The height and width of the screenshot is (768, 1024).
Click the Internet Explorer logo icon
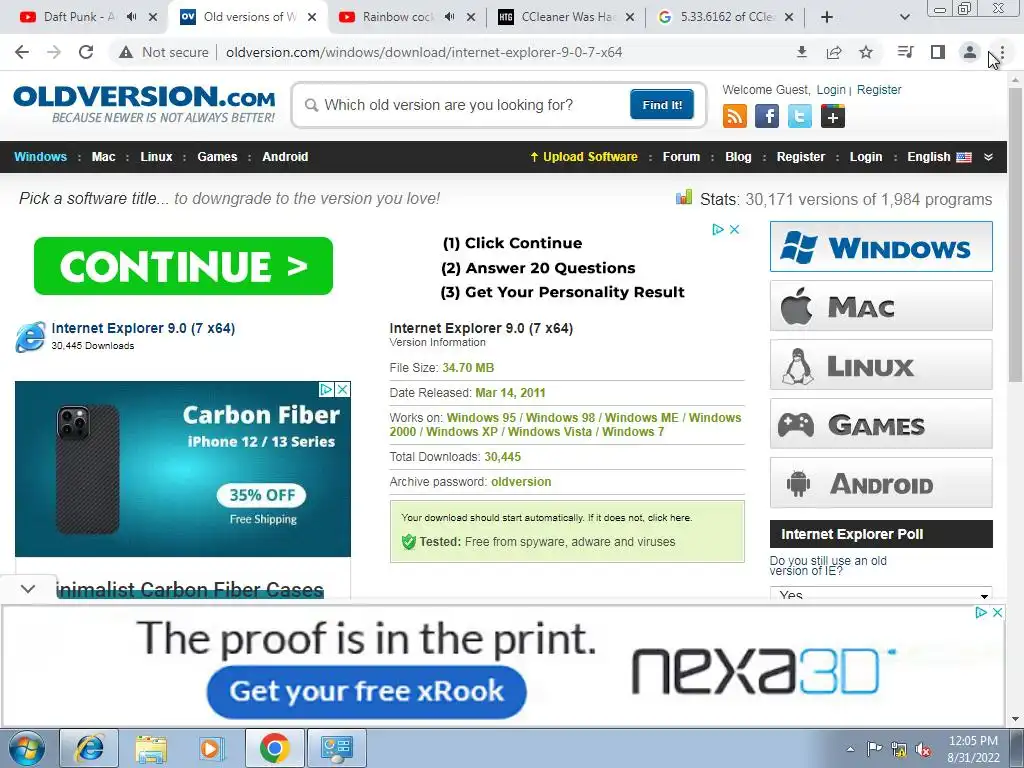(31, 336)
